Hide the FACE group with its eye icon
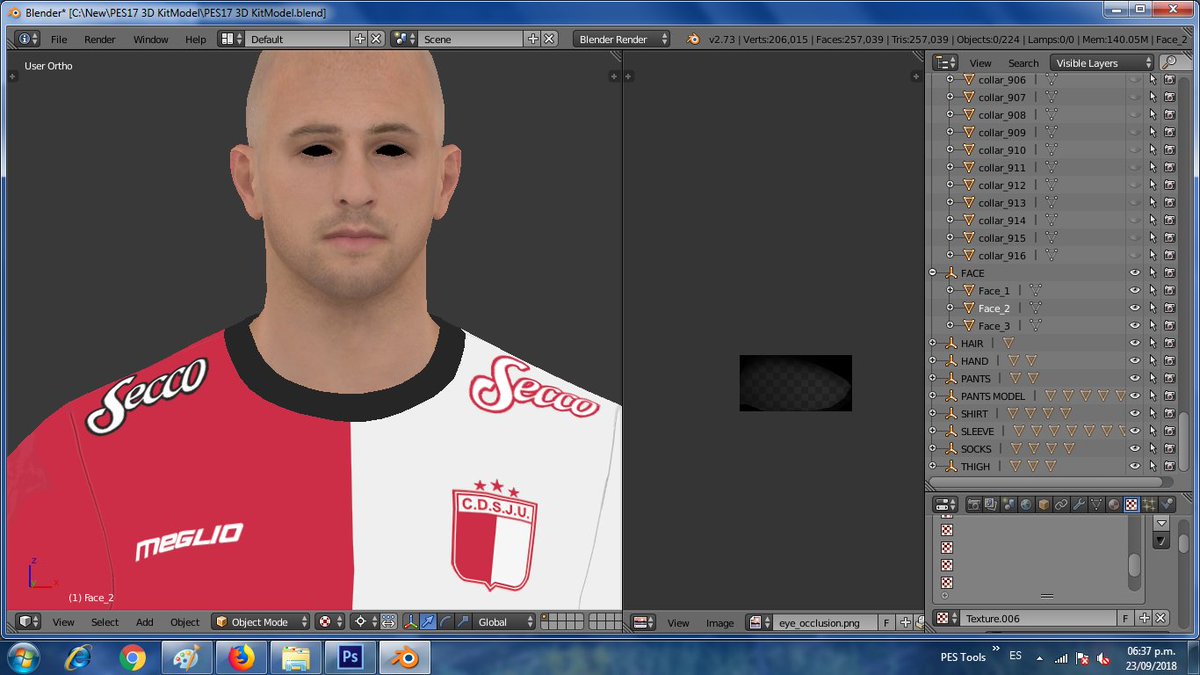The image size is (1200, 675). pos(1135,273)
